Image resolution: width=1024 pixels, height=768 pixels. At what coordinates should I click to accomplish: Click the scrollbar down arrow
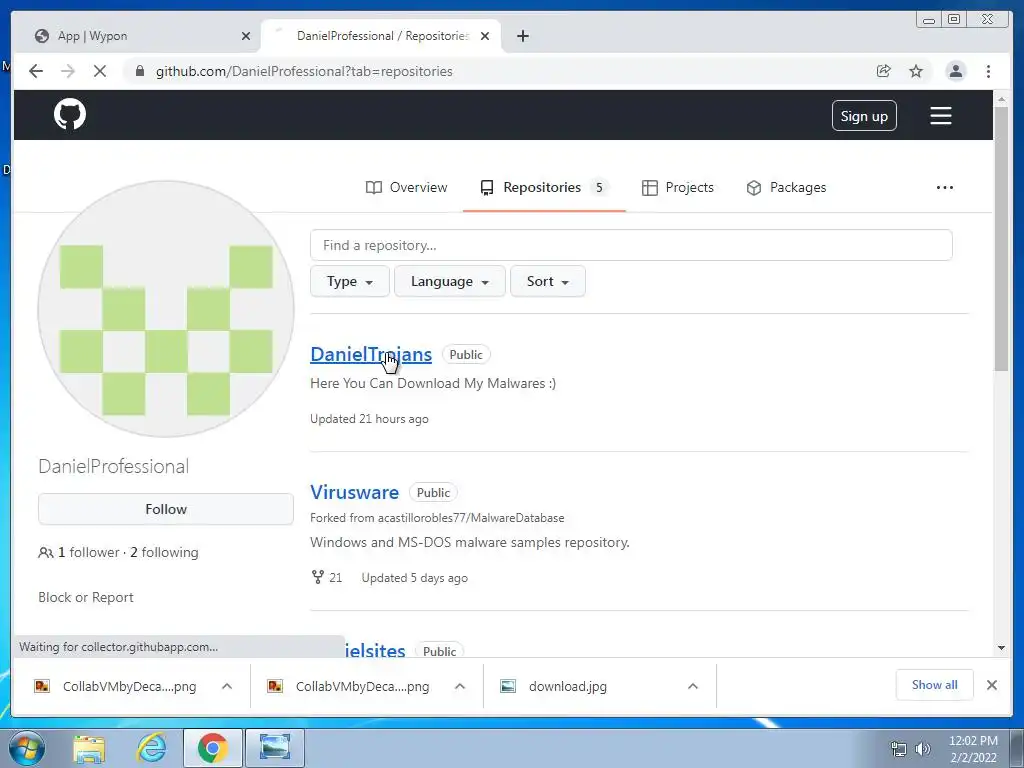1001,648
